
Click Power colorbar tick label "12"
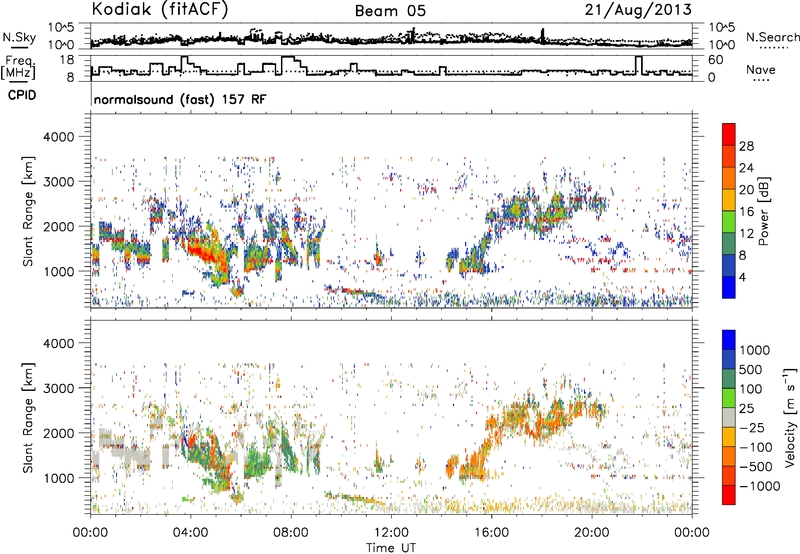click(x=746, y=233)
